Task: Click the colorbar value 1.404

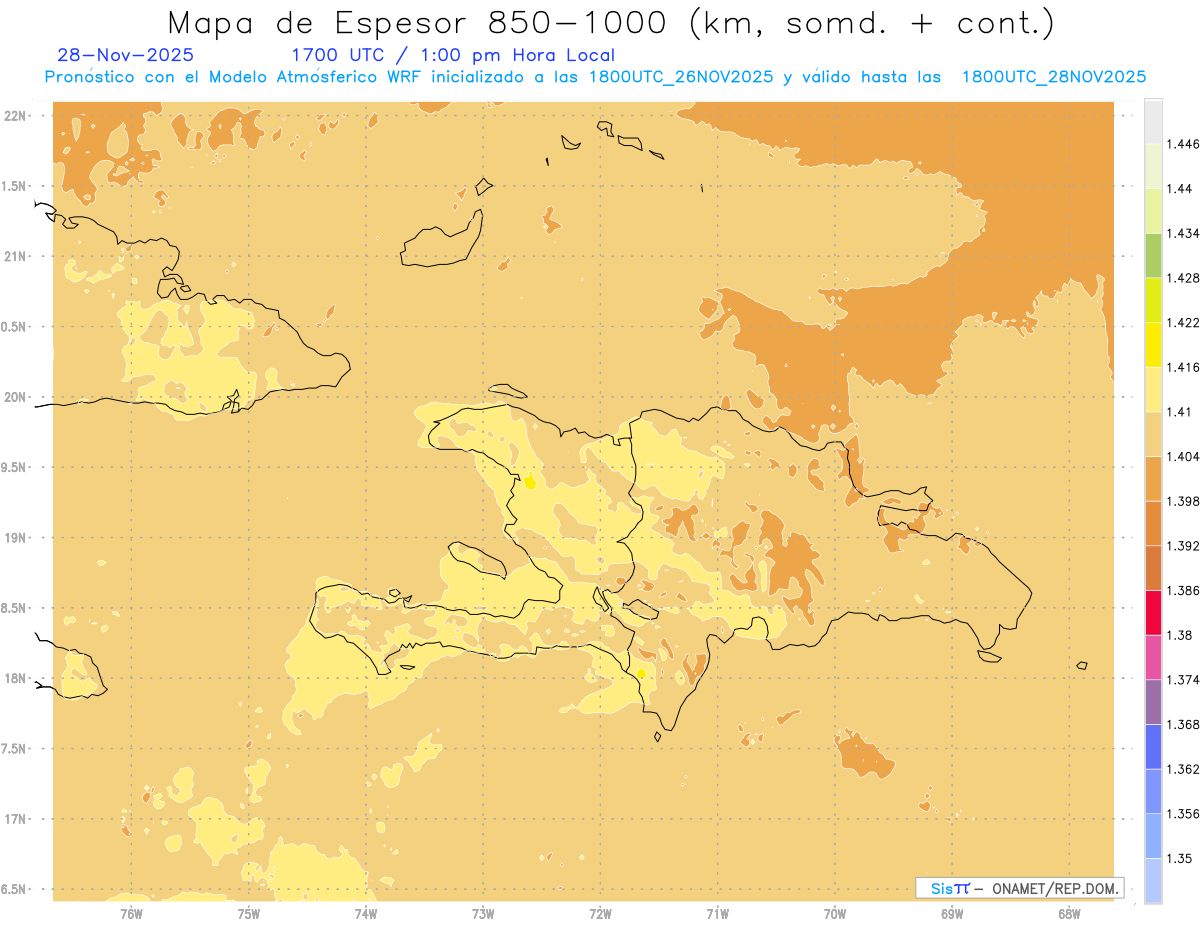Action: (x=1183, y=456)
